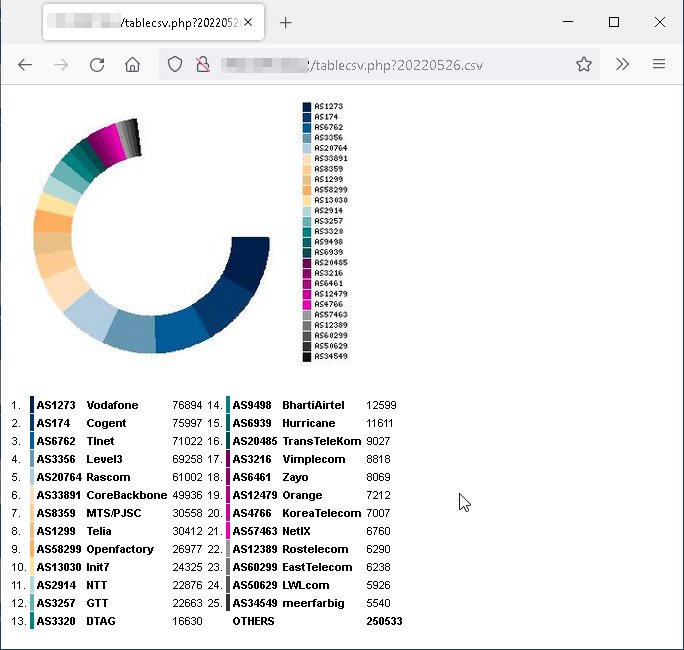Click AS1273 legend color swatch

[307, 106]
